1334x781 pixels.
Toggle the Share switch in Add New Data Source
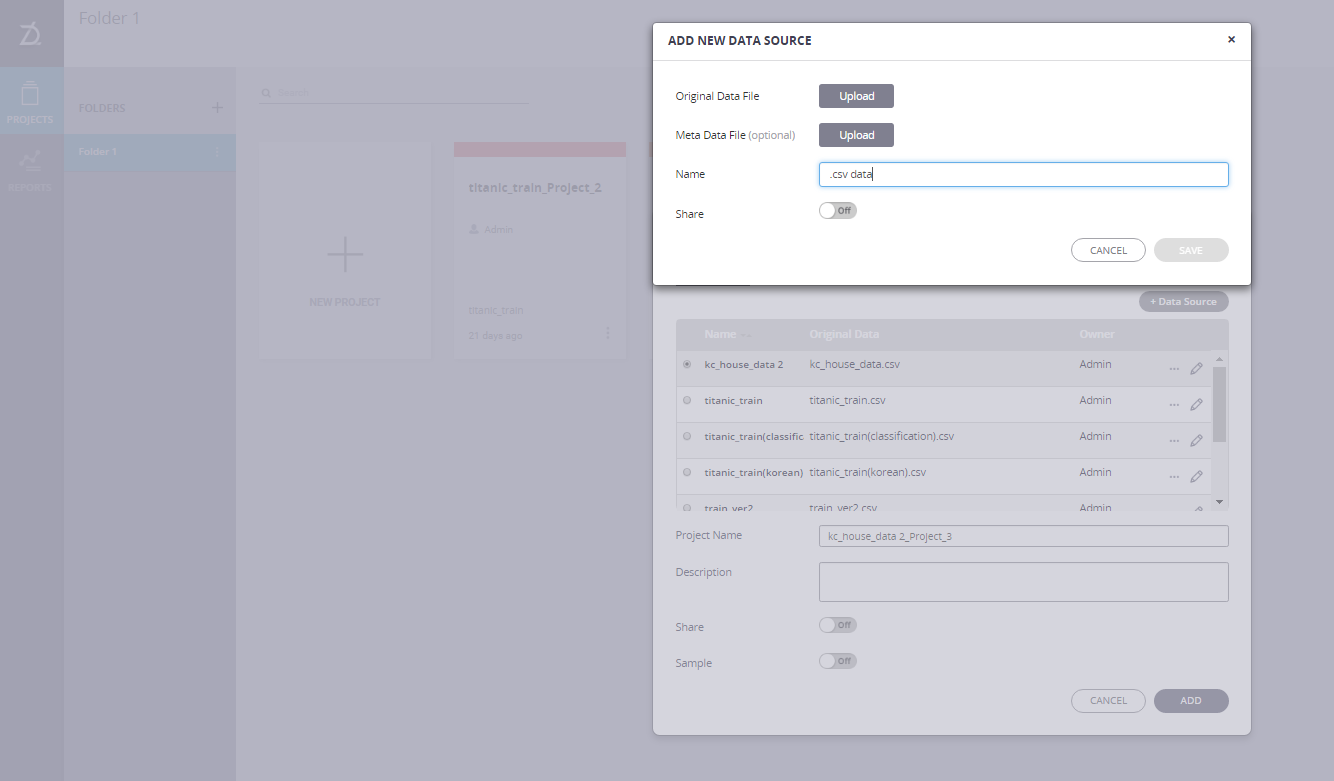(x=838, y=211)
